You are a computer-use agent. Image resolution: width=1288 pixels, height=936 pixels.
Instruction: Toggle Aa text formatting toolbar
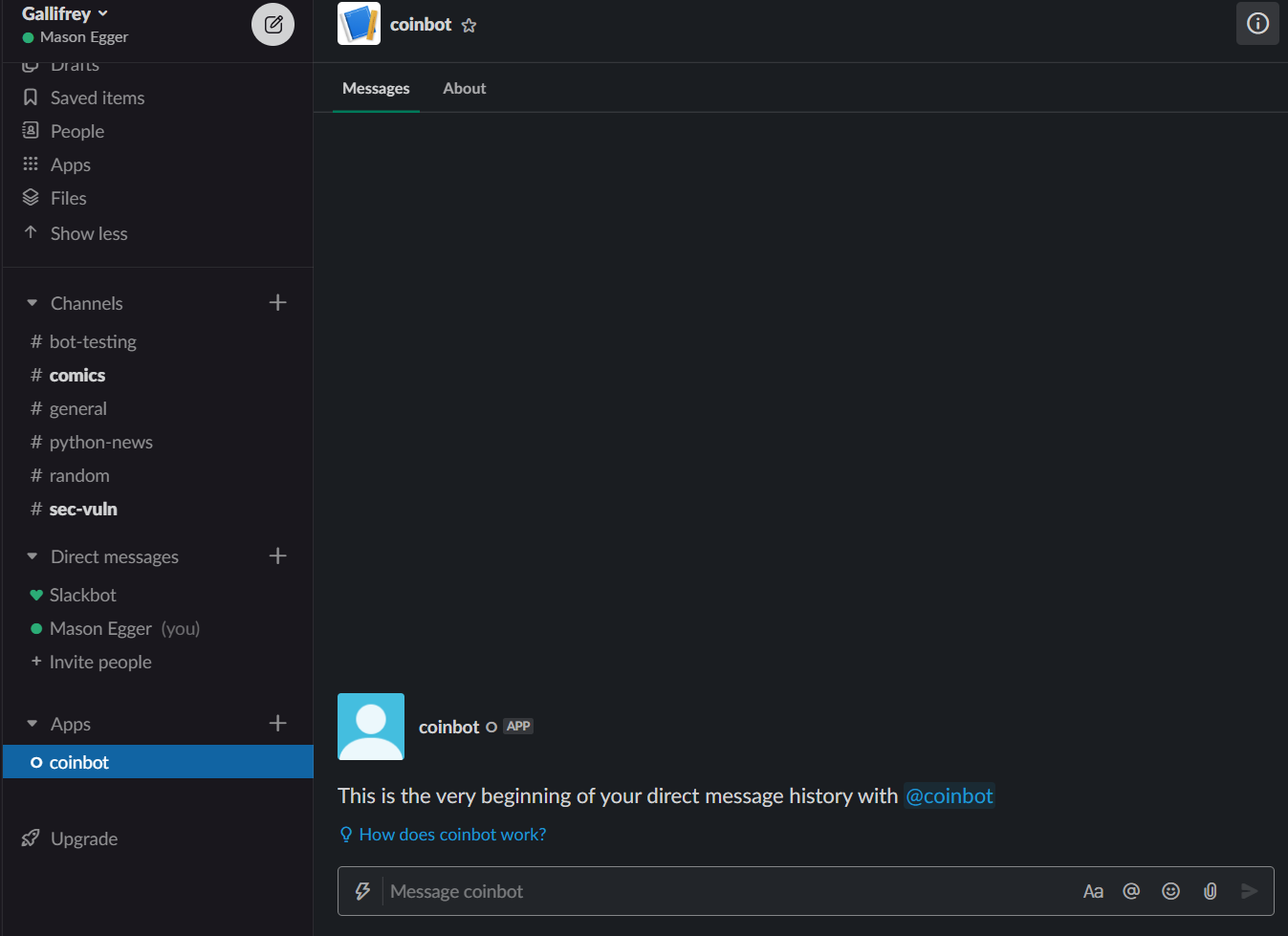(x=1093, y=891)
